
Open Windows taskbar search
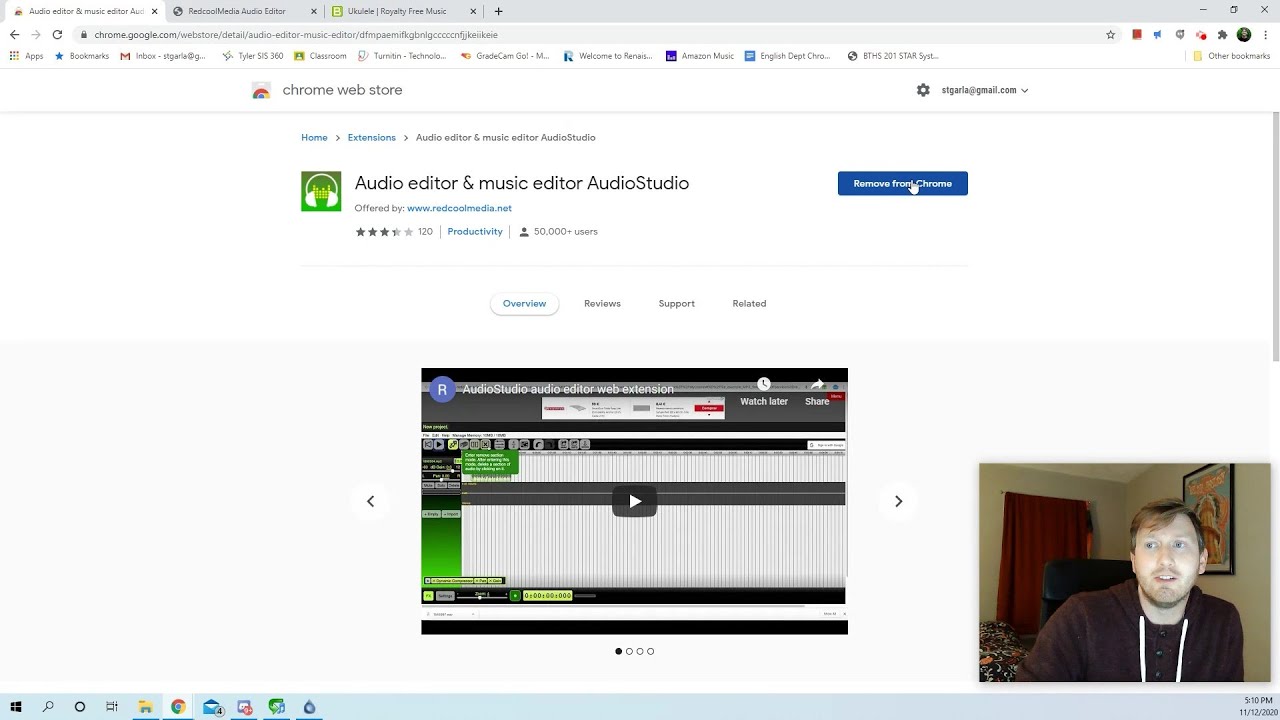(47, 707)
